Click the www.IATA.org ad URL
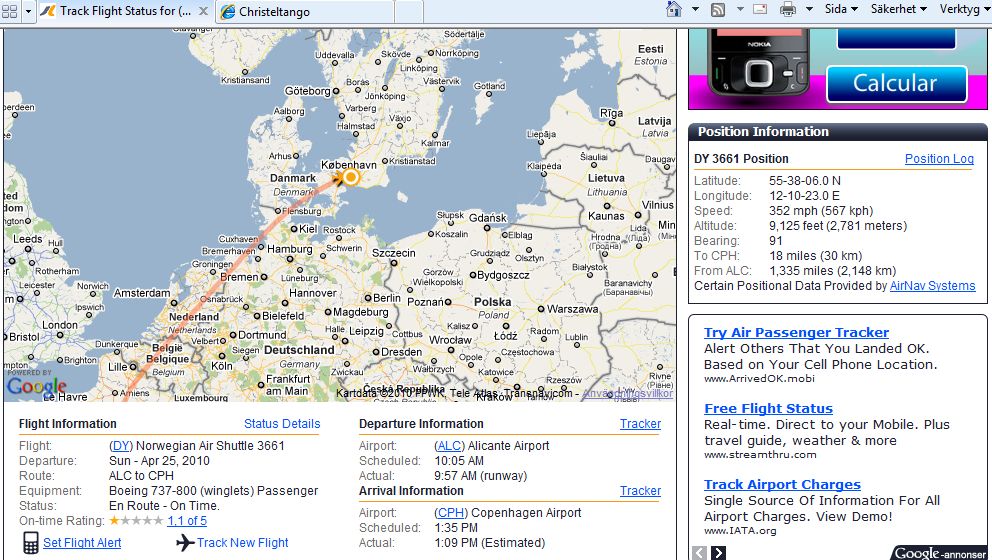The width and height of the screenshot is (992, 560). click(x=740, y=531)
